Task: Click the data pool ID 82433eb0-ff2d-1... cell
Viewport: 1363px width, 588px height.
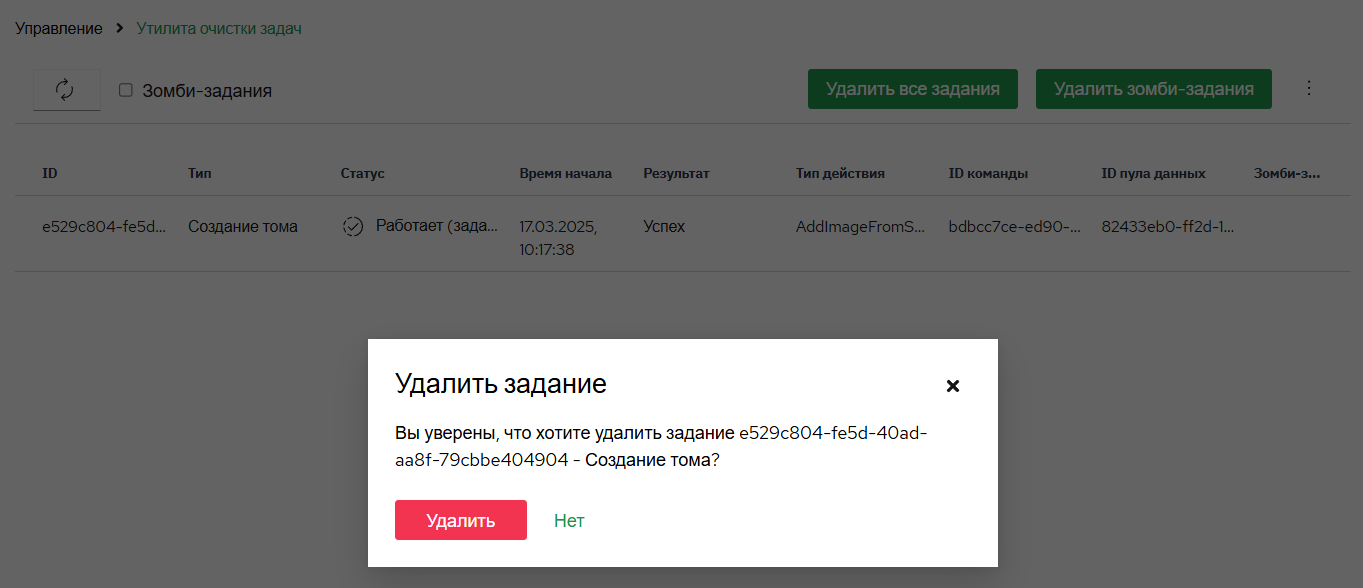Action: [x=1167, y=227]
